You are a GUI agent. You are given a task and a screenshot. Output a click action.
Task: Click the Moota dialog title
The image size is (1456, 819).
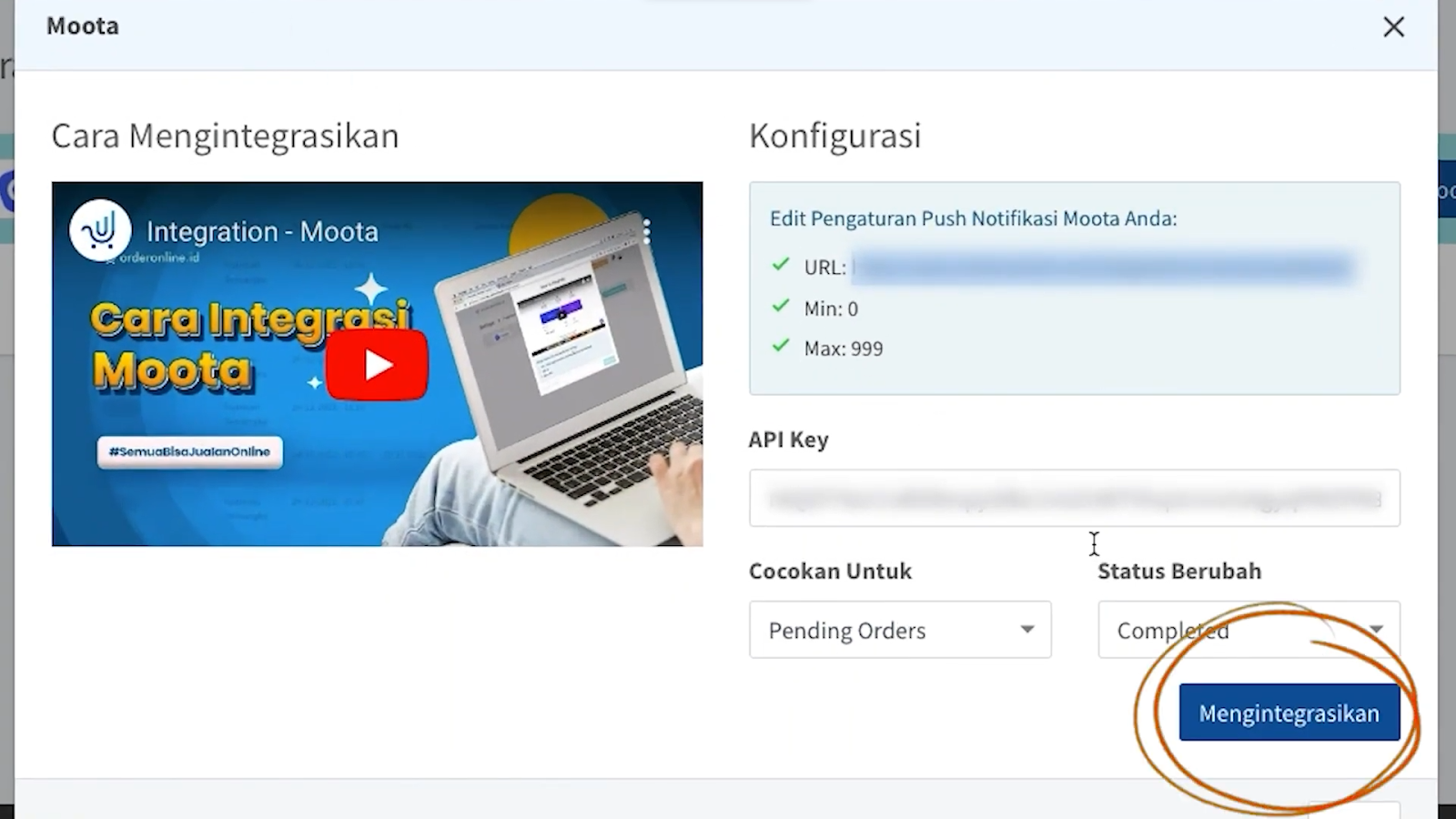click(83, 26)
